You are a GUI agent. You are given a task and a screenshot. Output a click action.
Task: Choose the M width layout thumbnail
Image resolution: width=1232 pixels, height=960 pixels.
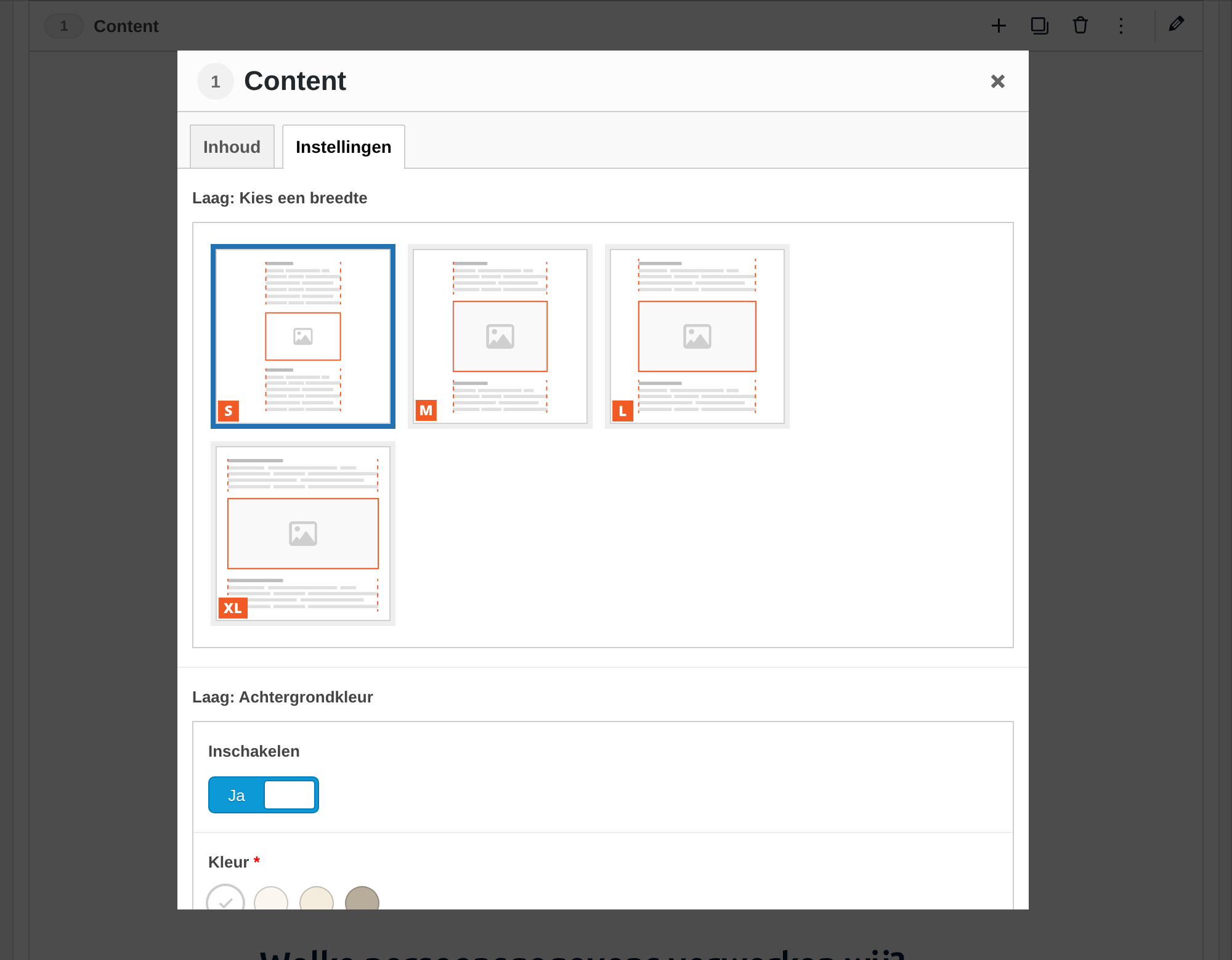(500, 336)
